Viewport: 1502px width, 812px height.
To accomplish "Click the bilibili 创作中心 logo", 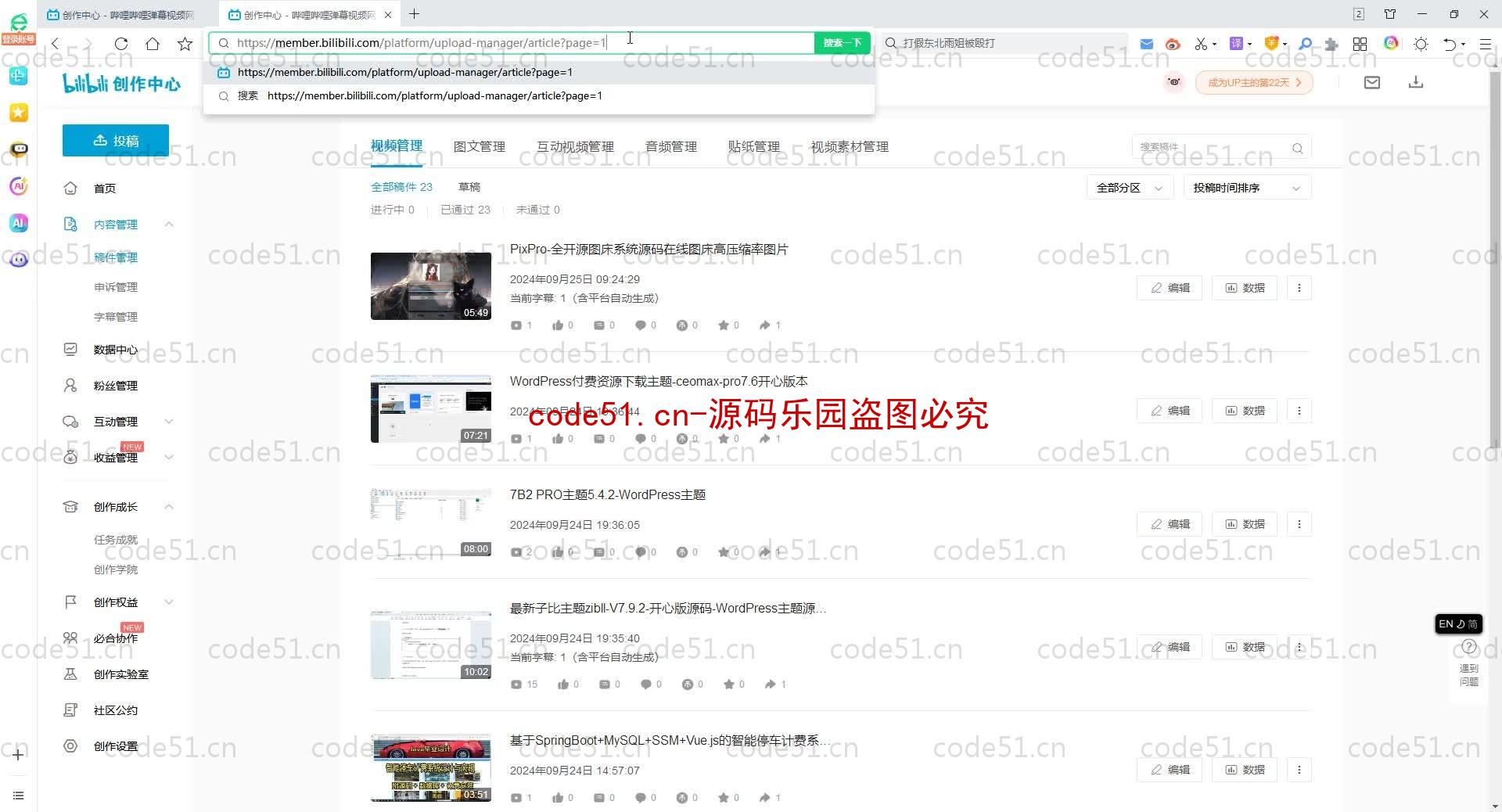I will 121,83.
